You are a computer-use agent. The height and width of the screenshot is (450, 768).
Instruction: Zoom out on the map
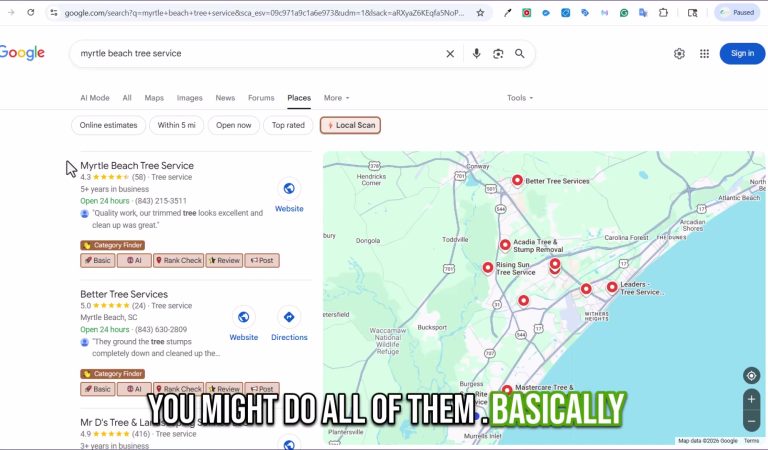pos(751,421)
